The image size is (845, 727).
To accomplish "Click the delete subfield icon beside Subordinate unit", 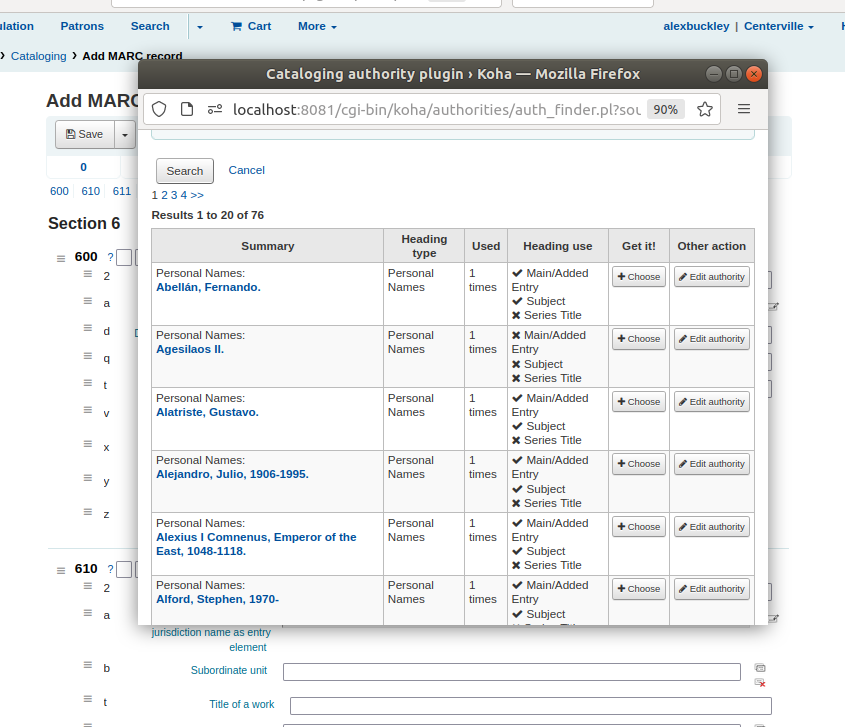I will pyautogui.click(x=760, y=682).
